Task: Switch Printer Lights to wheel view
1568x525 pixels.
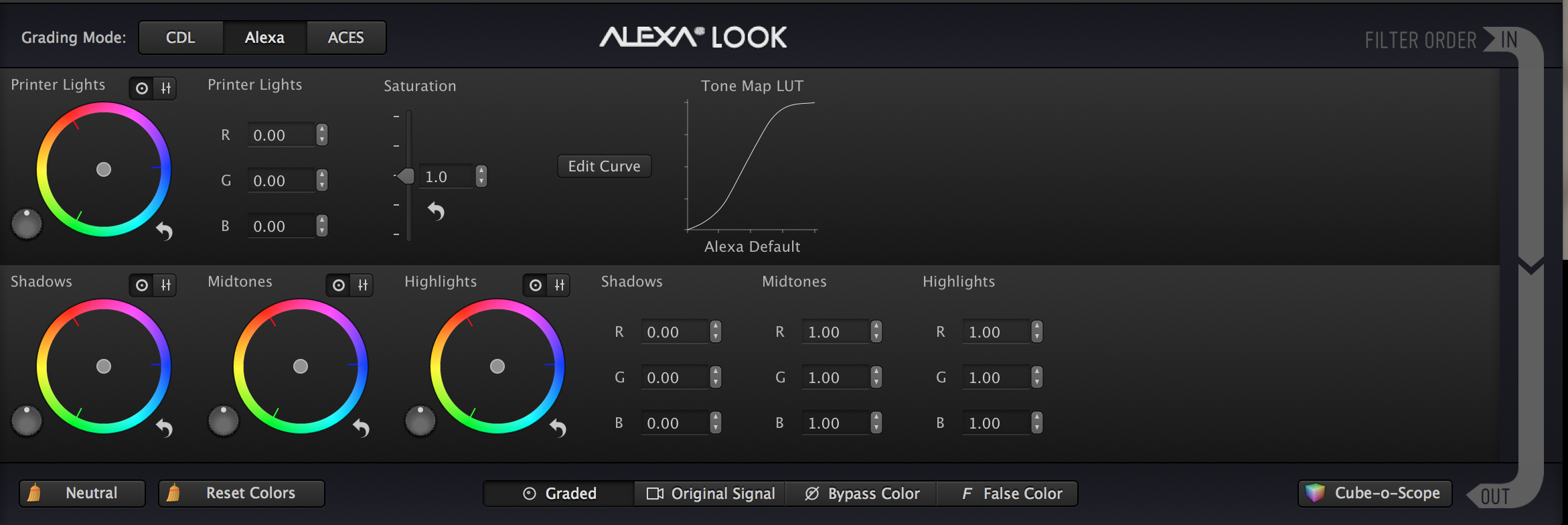Action: pos(142,88)
